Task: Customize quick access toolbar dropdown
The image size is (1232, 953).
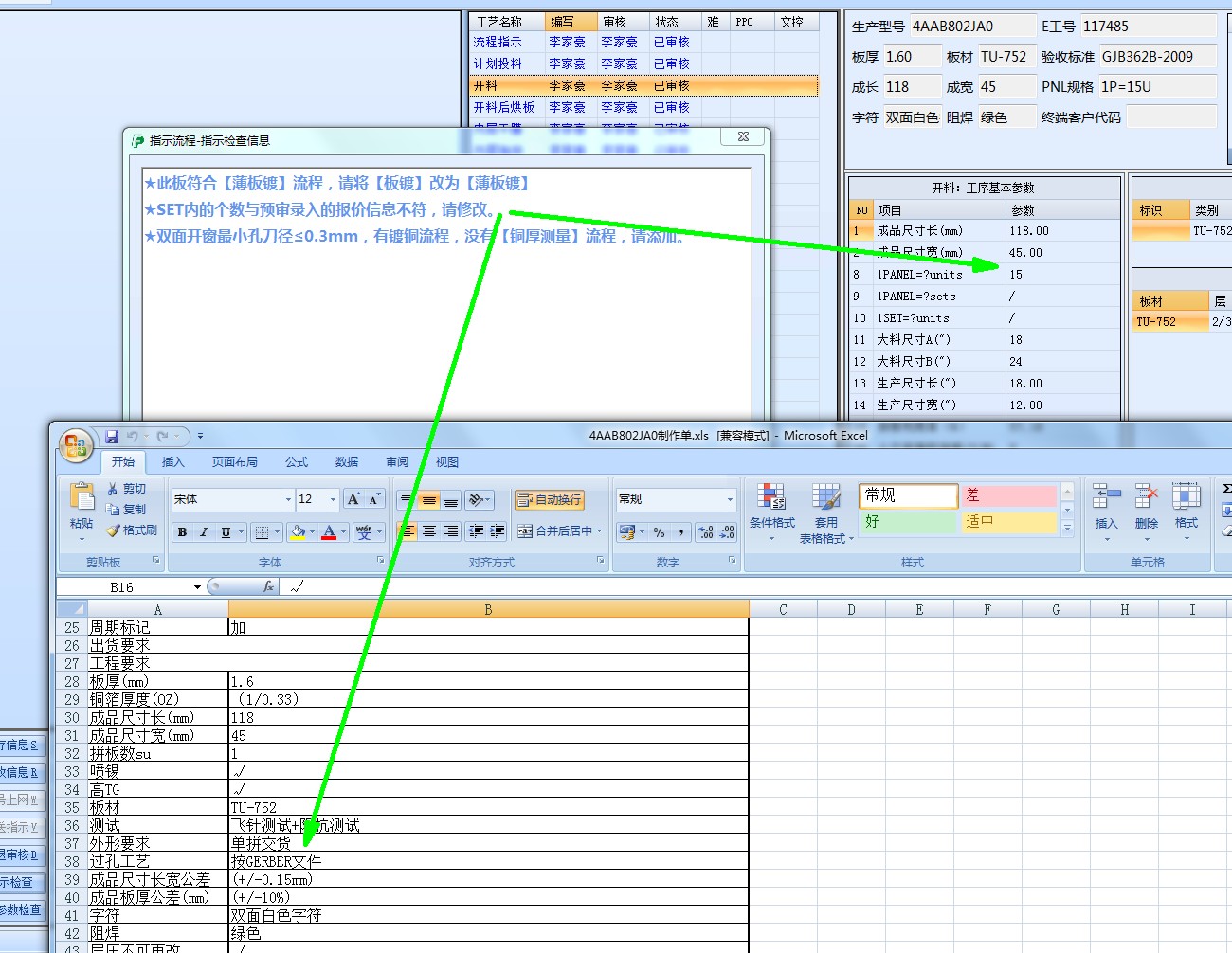Action: (x=200, y=437)
